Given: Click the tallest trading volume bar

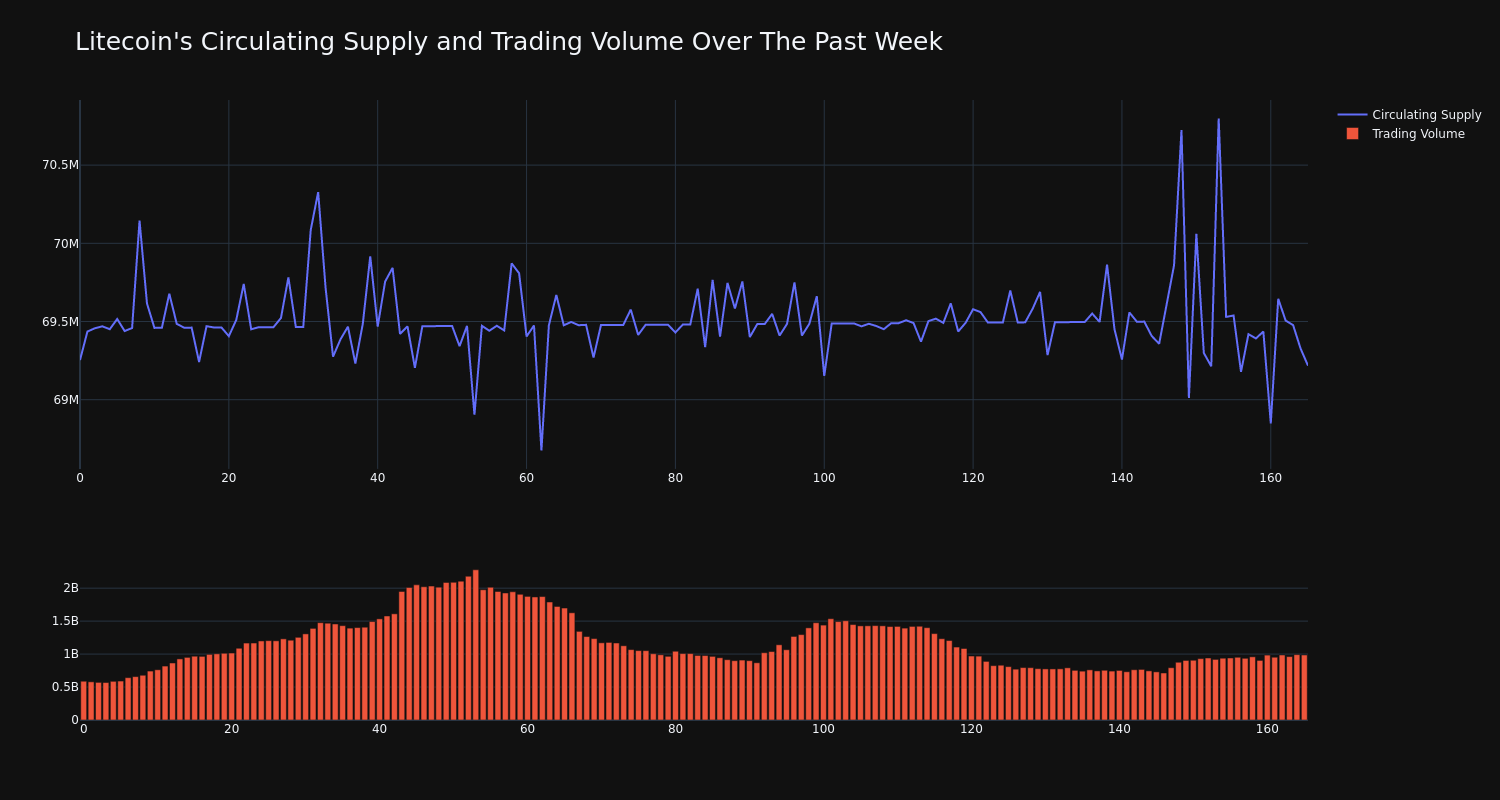Looking at the screenshot, I should click(x=475, y=645).
